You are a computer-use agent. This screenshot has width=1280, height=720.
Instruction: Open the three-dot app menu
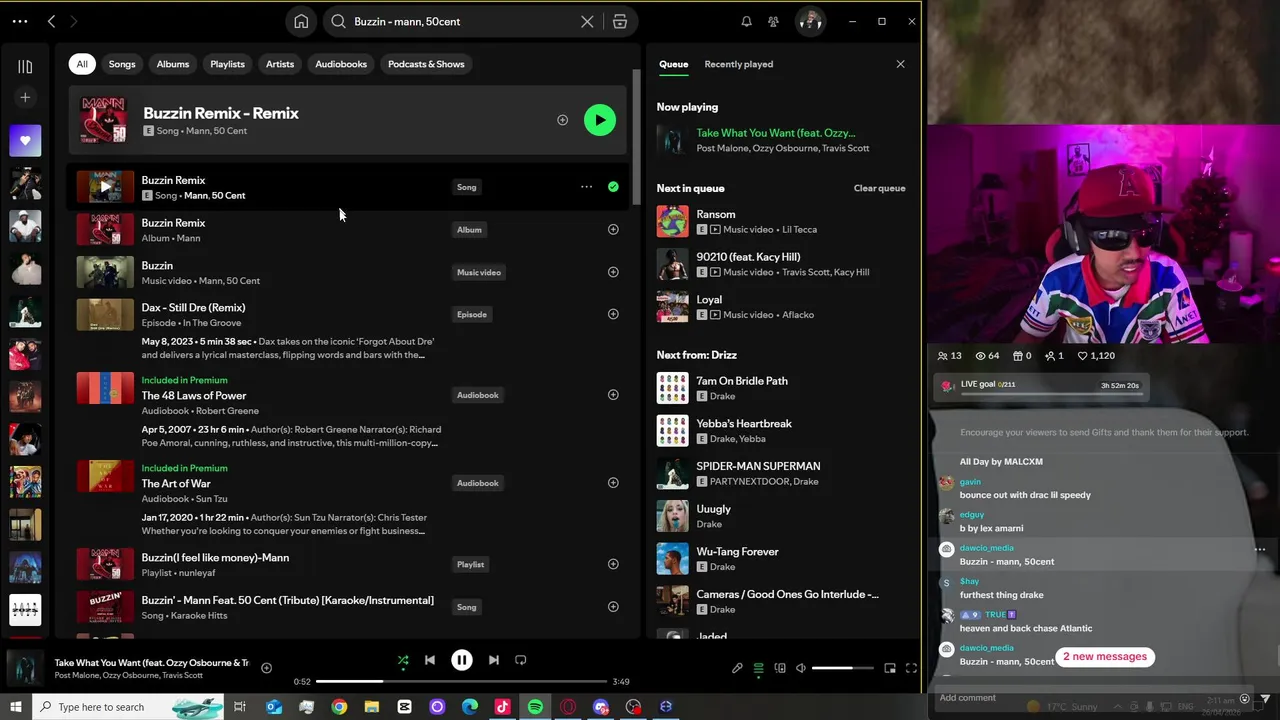[x=20, y=21]
